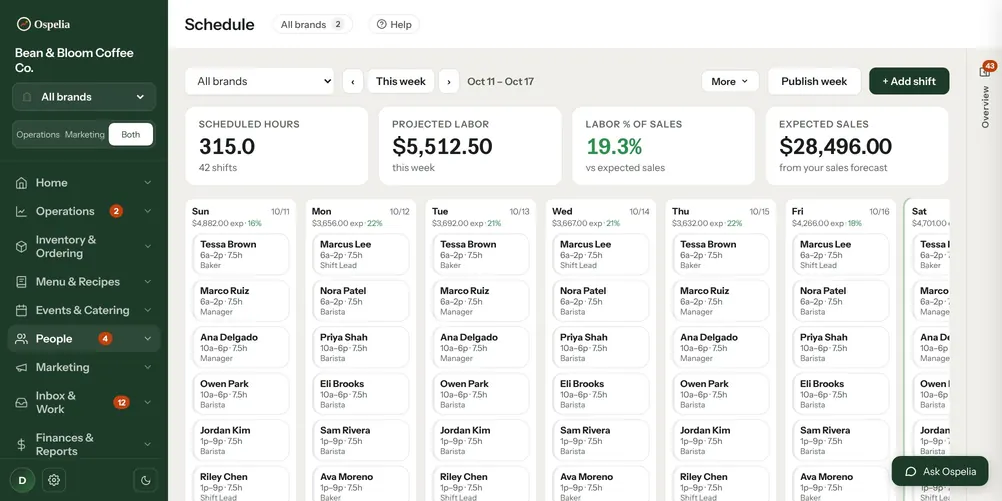Click the Labor % of Sales 19.3% value
The width and height of the screenshot is (1002, 501).
pyautogui.click(x=614, y=146)
